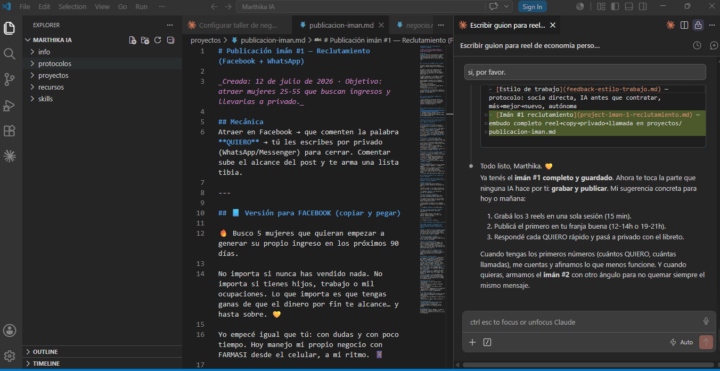Click the Claude icon in editor actions
This screenshot has width=720, height=371.
click(670, 25)
